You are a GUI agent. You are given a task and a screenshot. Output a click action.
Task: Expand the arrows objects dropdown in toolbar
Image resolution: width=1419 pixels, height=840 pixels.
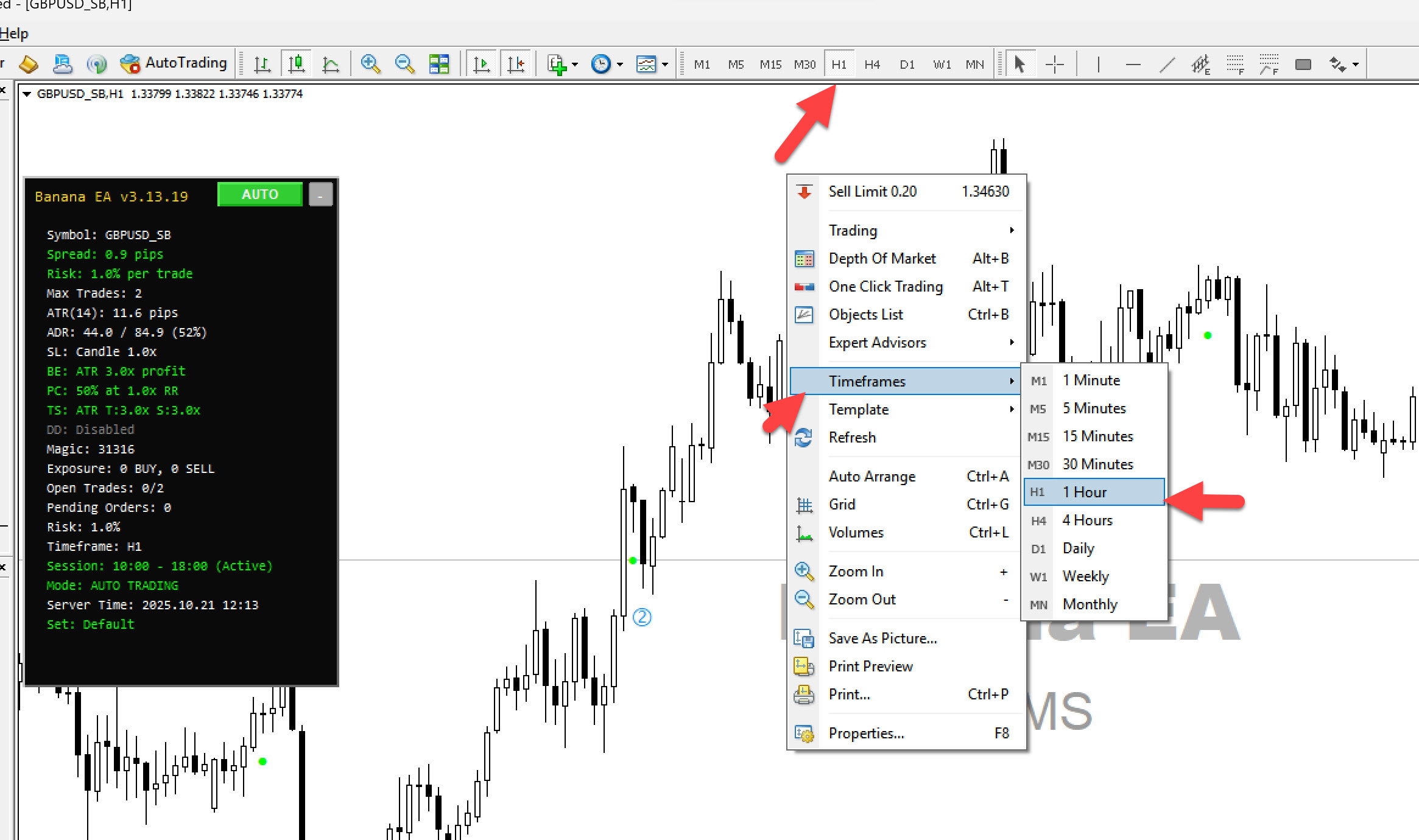1356,64
